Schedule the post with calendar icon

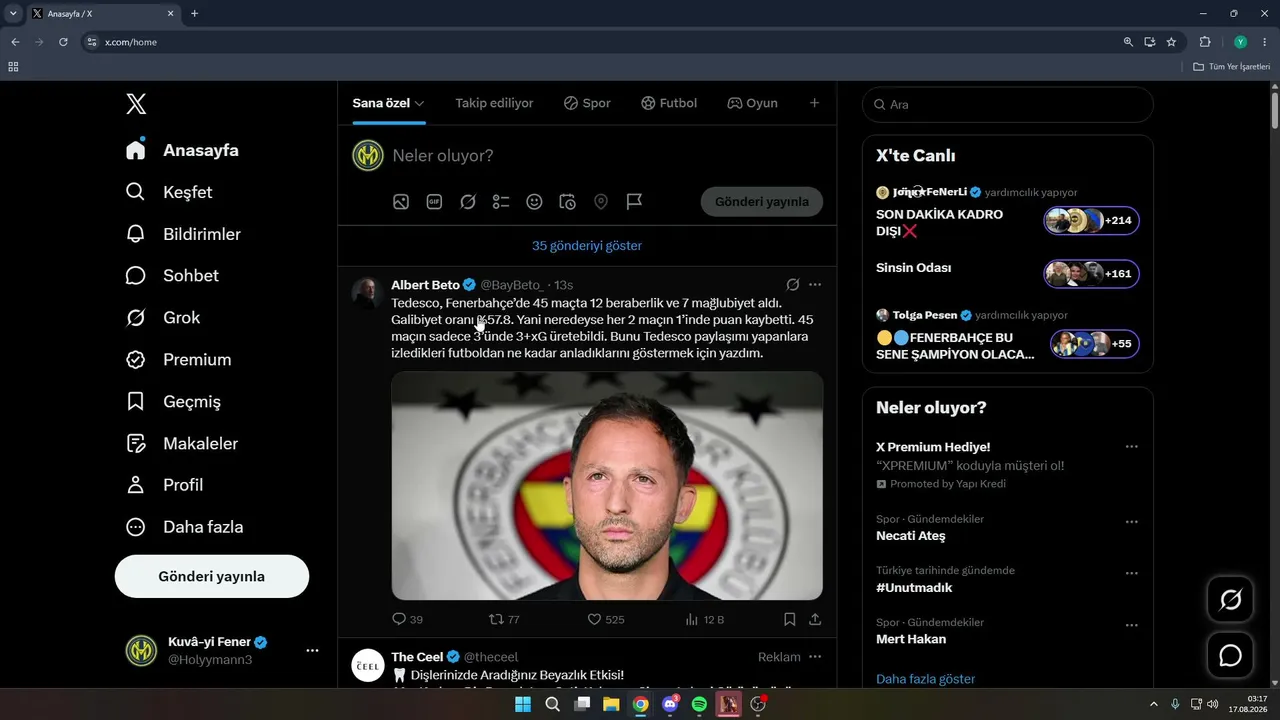click(567, 202)
